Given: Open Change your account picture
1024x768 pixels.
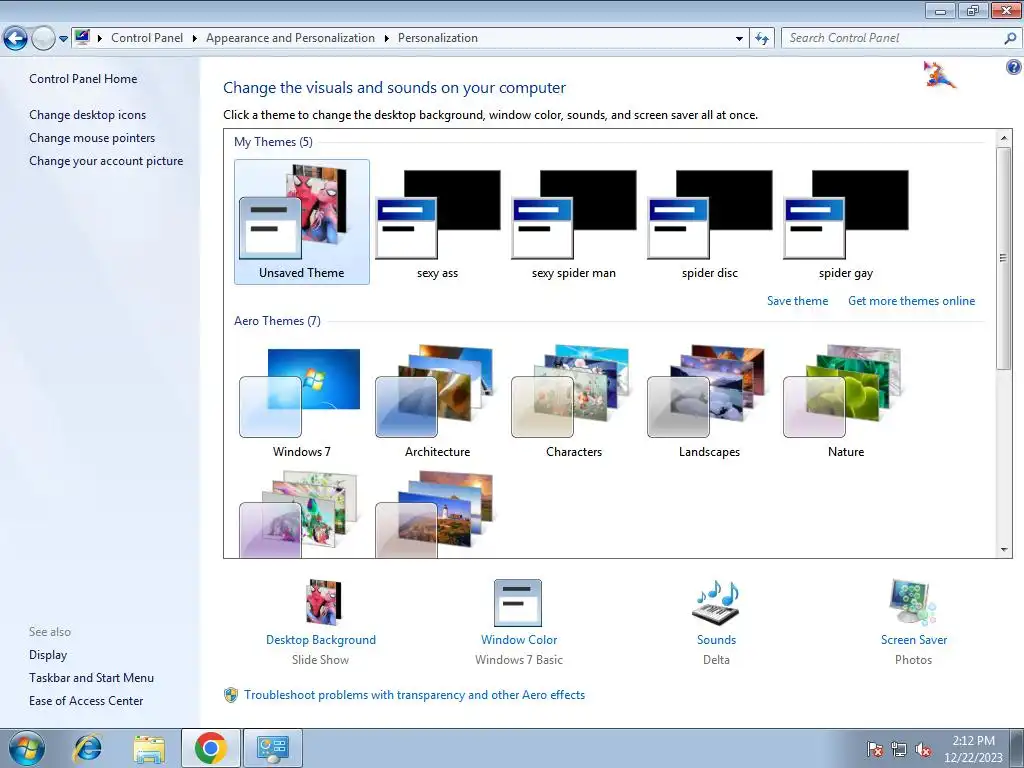Looking at the screenshot, I should (x=106, y=161).
